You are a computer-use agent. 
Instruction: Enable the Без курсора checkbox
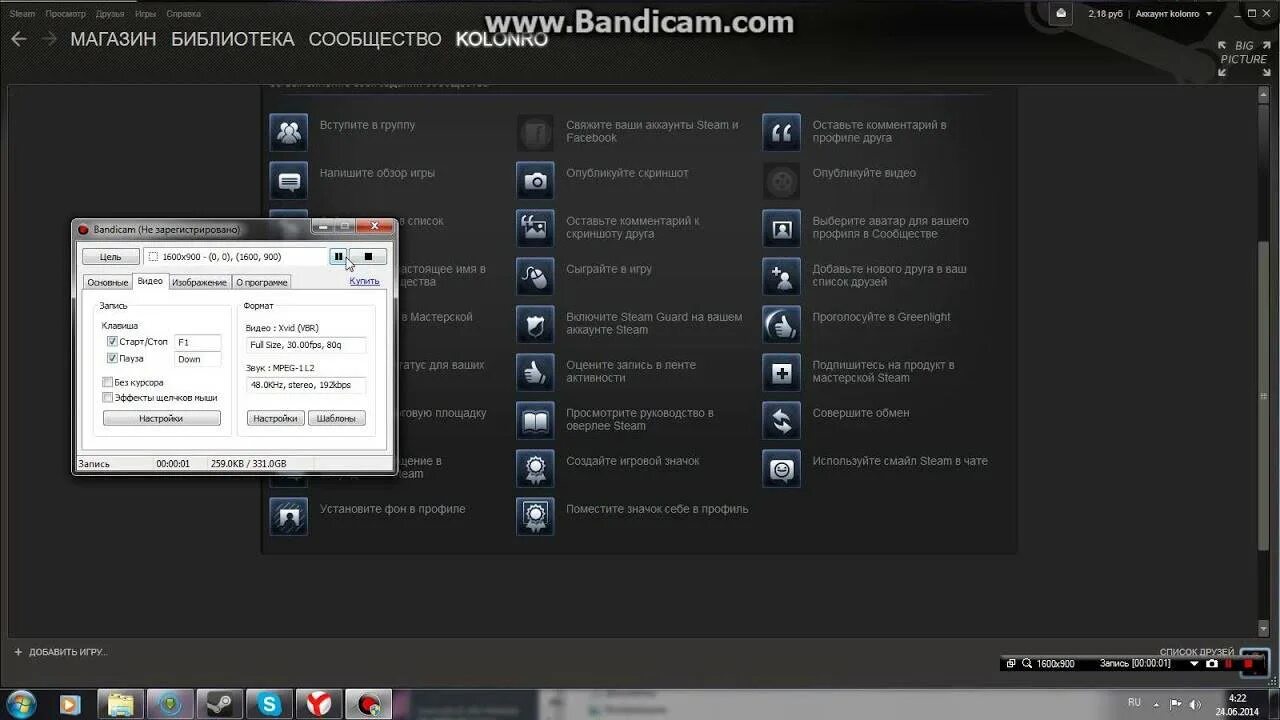point(108,382)
